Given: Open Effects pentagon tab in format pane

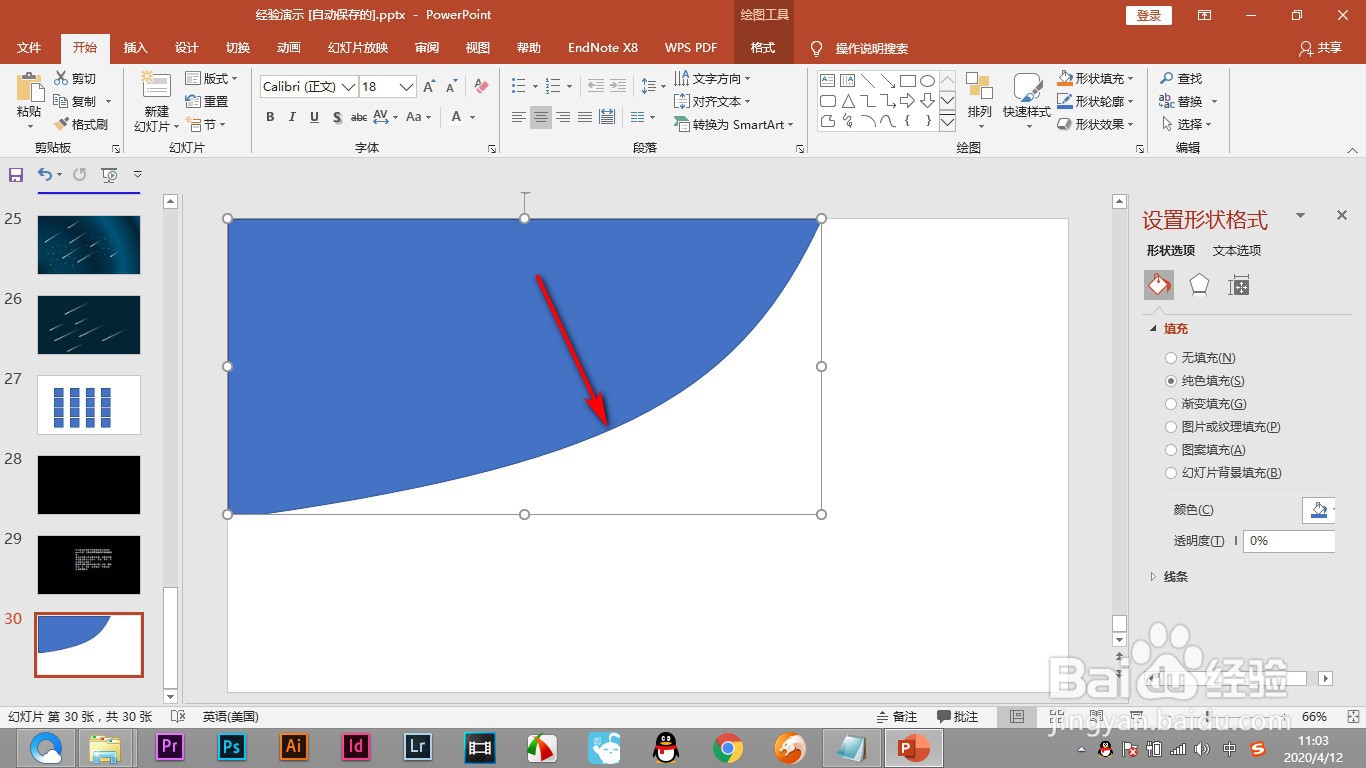Looking at the screenshot, I should [x=1199, y=285].
